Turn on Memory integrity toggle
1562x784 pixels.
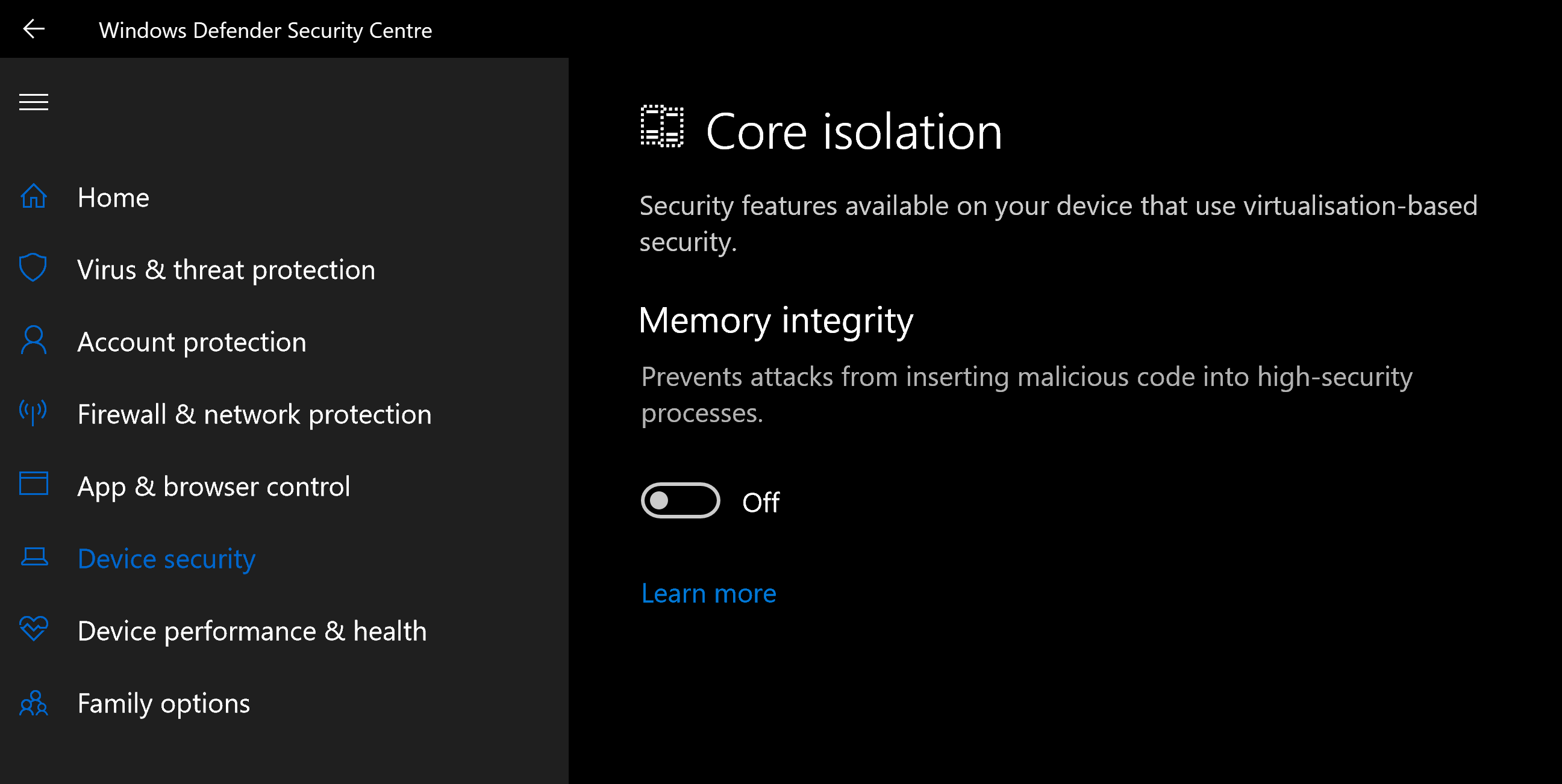tap(680, 501)
